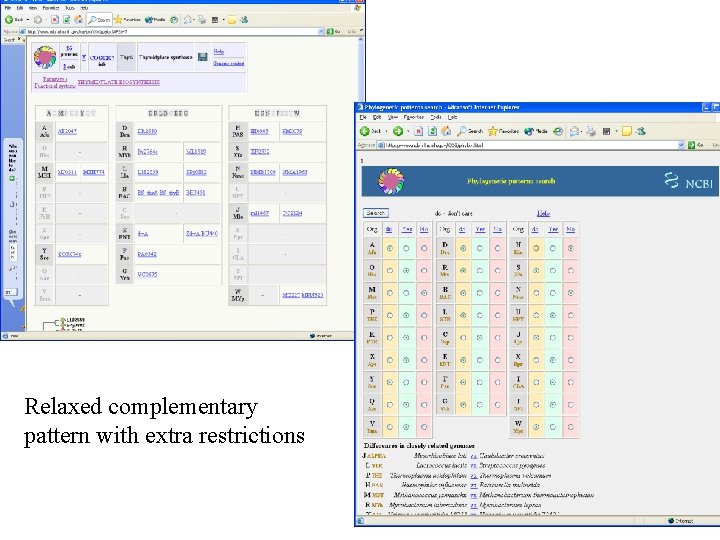The height and width of the screenshot is (540, 720).
Task: Open Back history dropdown in Phylogenetic patterns window
Action: click(386, 131)
